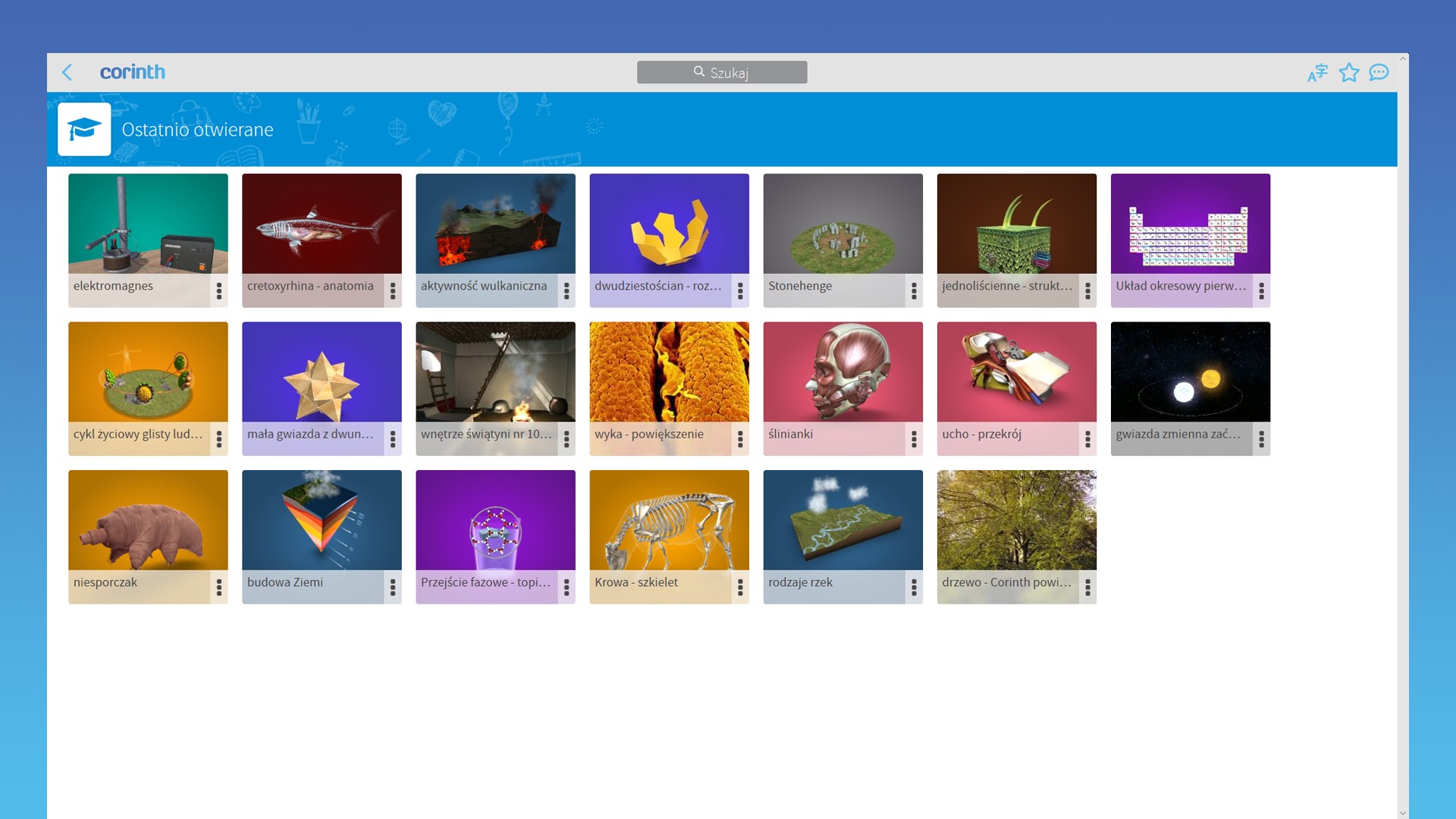This screenshot has width=1456, height=819.
Task: Toggle the favorites star icon
Action: 1348,72
